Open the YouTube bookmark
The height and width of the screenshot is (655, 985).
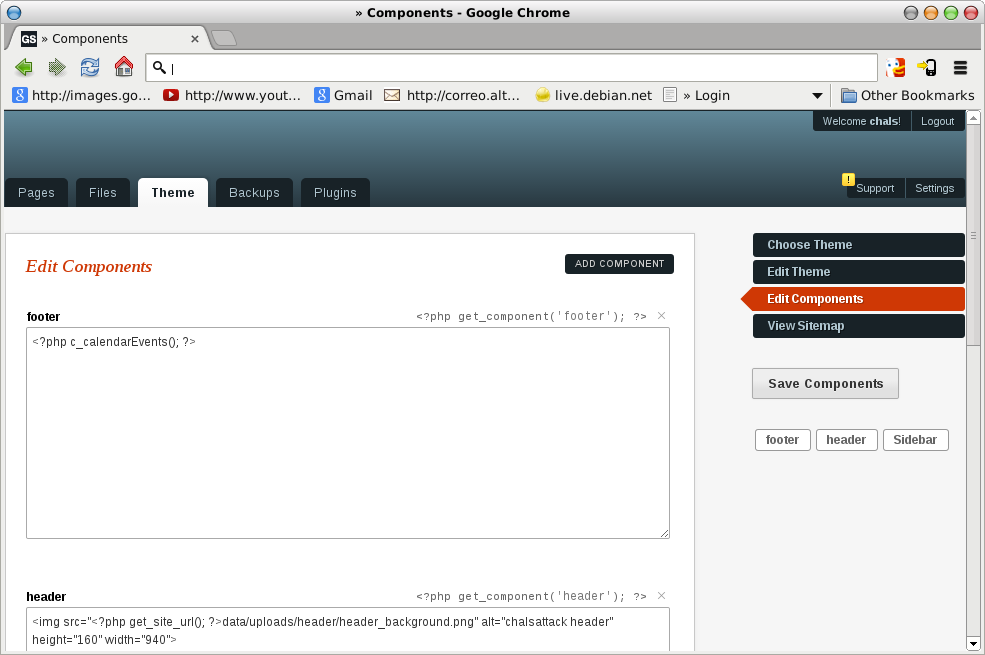pos(232,95)
